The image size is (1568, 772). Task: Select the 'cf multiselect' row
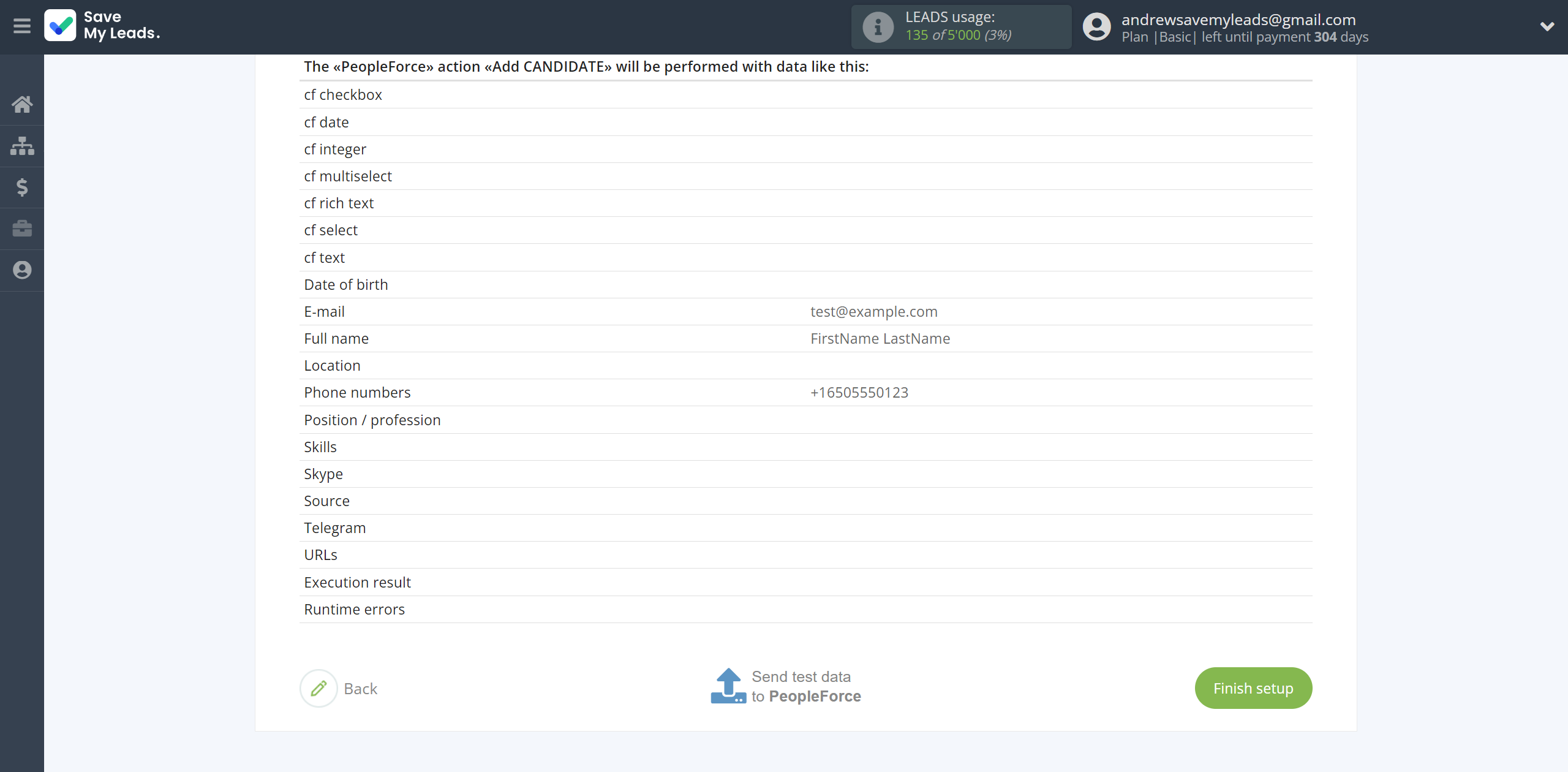tap(805, 176)
